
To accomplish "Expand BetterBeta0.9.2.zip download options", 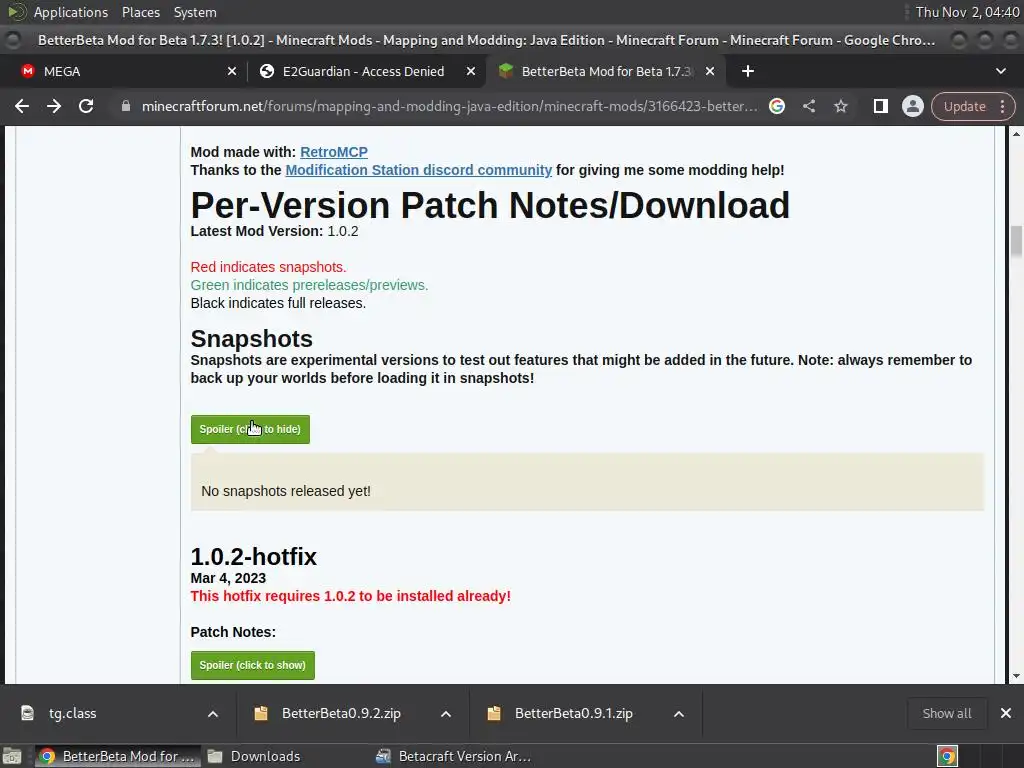I will coord(446,714).
